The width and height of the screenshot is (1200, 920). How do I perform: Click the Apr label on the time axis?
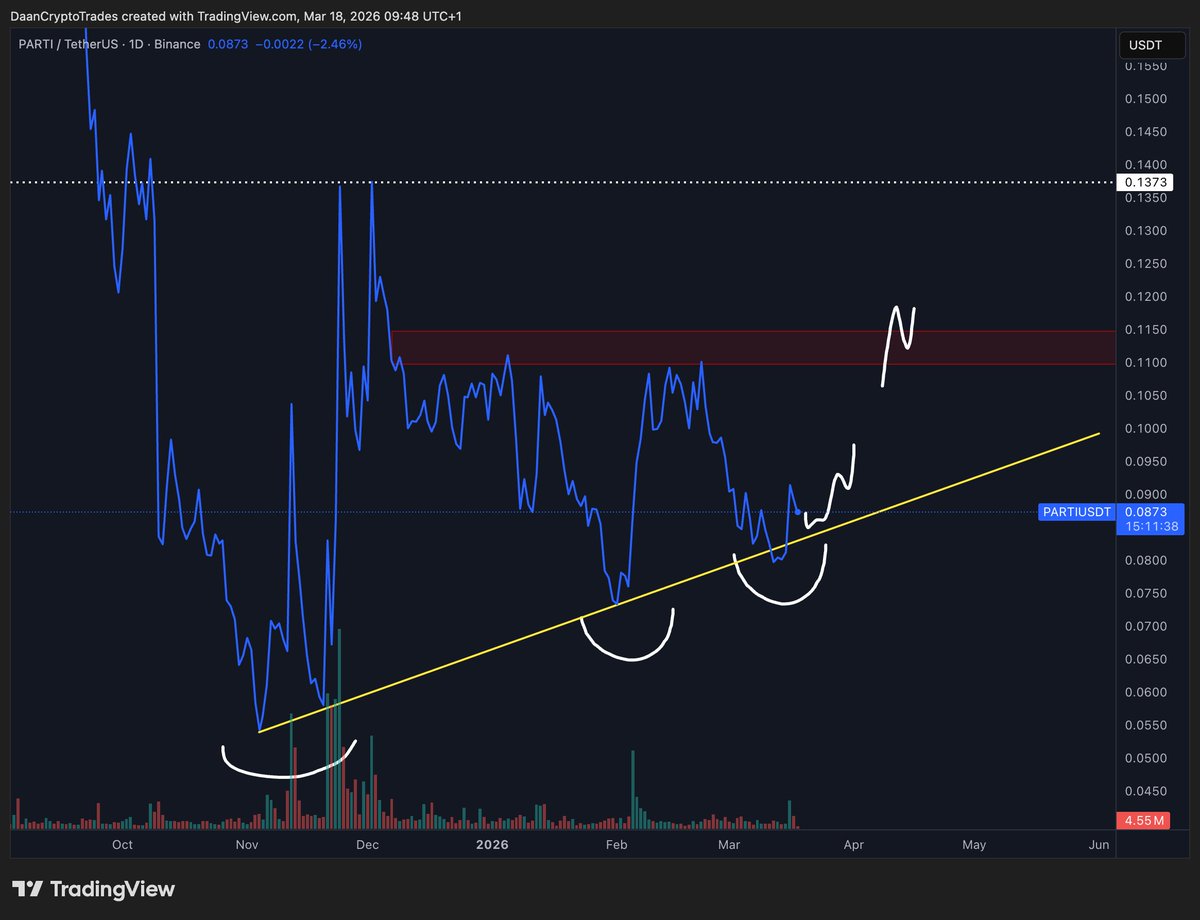853,845
